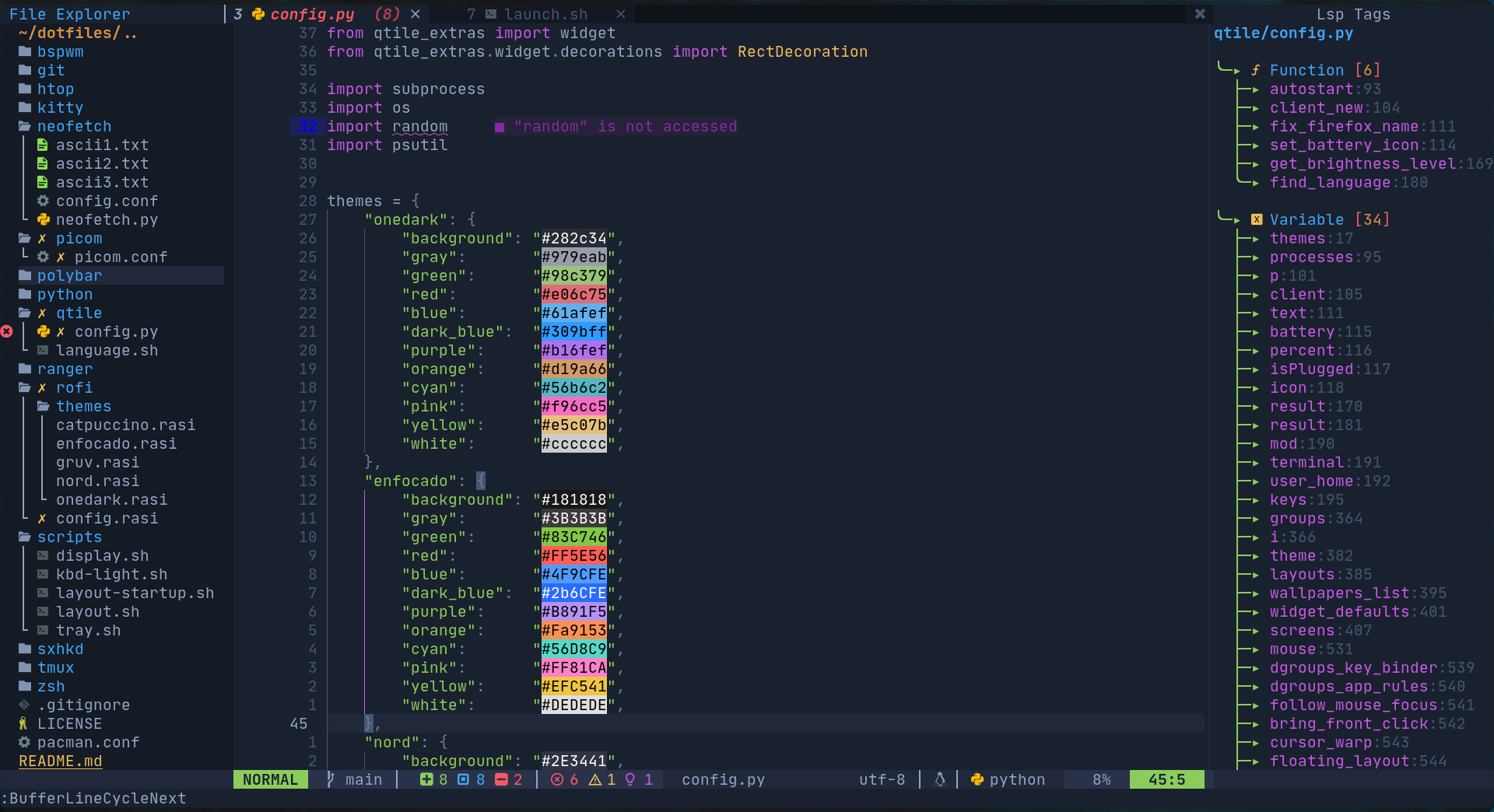1494x812 pixels.
Task: Click the Python icon on config.py tab
Action: [x=258, y=14]
